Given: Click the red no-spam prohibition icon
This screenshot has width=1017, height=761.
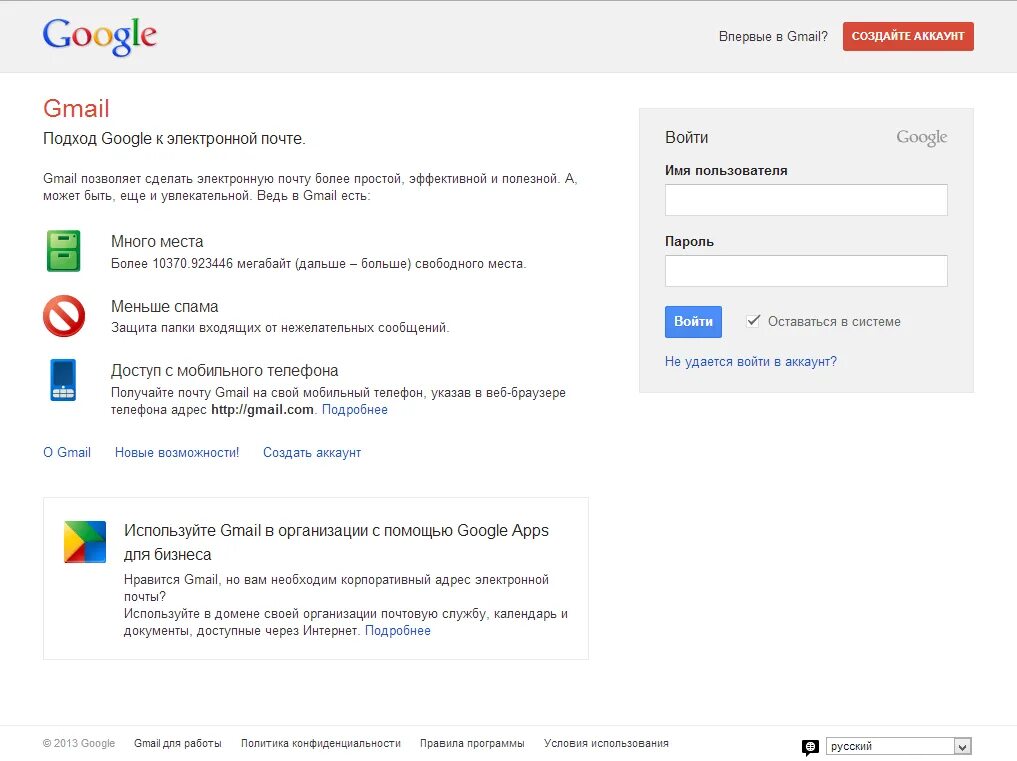Looking at the screenshot, I should click(64, 316).
